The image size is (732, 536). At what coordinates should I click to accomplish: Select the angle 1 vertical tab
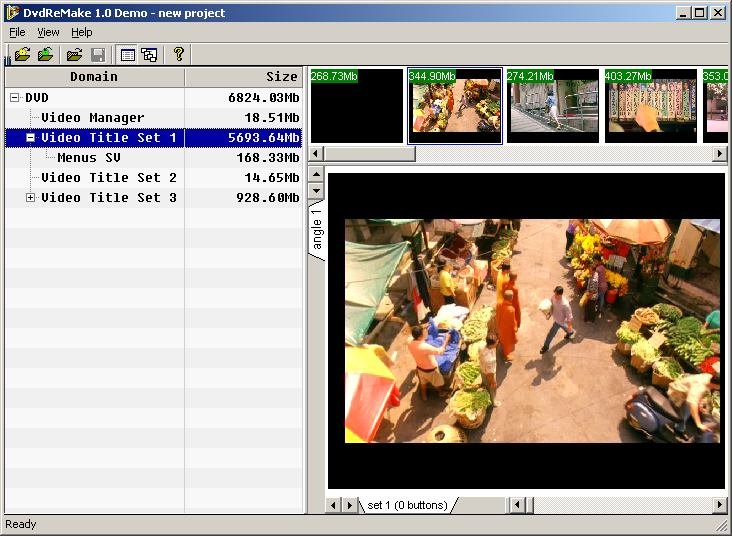[317, 229]
